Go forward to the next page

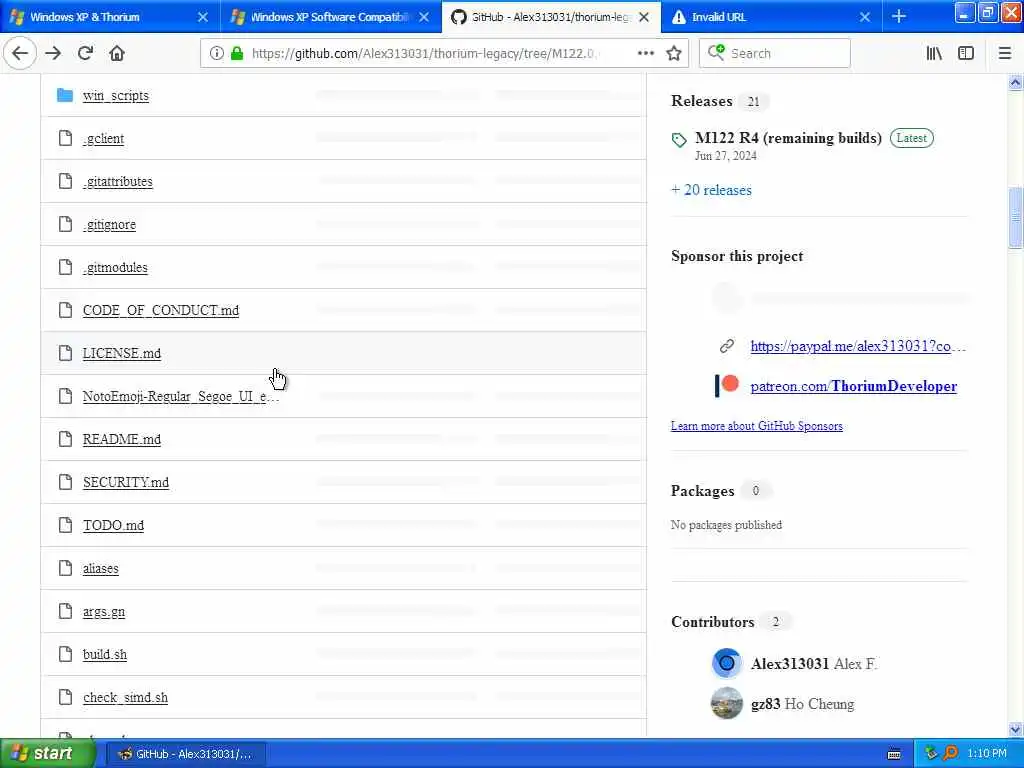pos(54,54)
